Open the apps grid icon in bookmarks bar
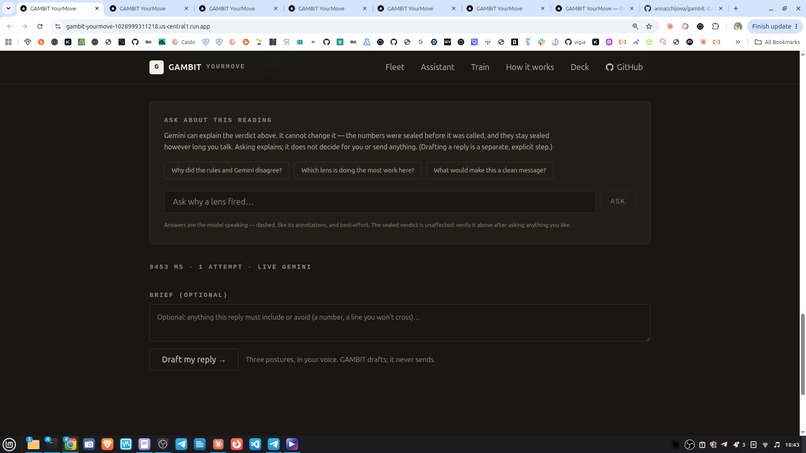Image resolution: width=806 pixels, height=453 pixels. coord(8,42)
